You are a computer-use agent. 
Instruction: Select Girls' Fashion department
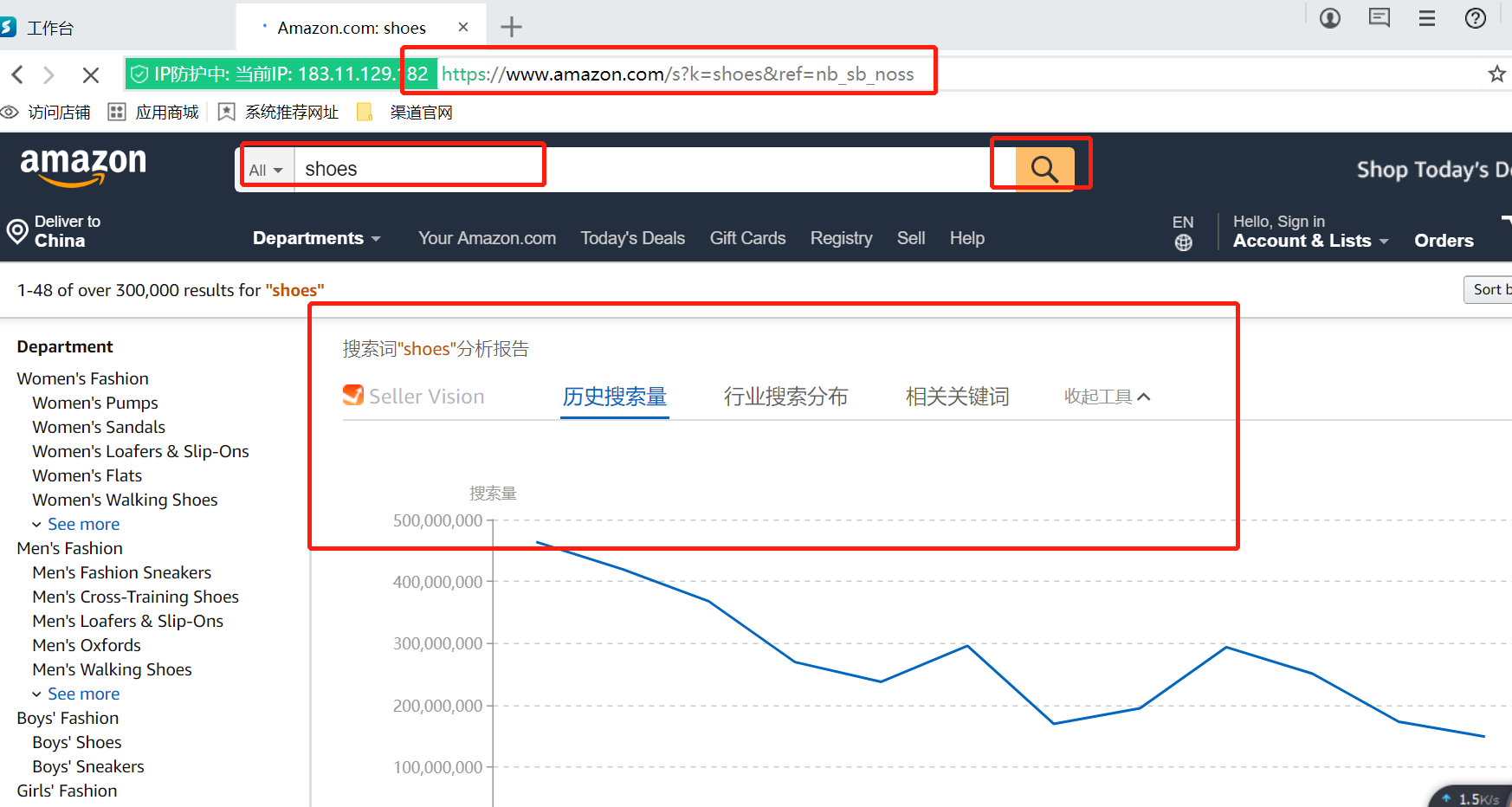(x=67, y=791)
